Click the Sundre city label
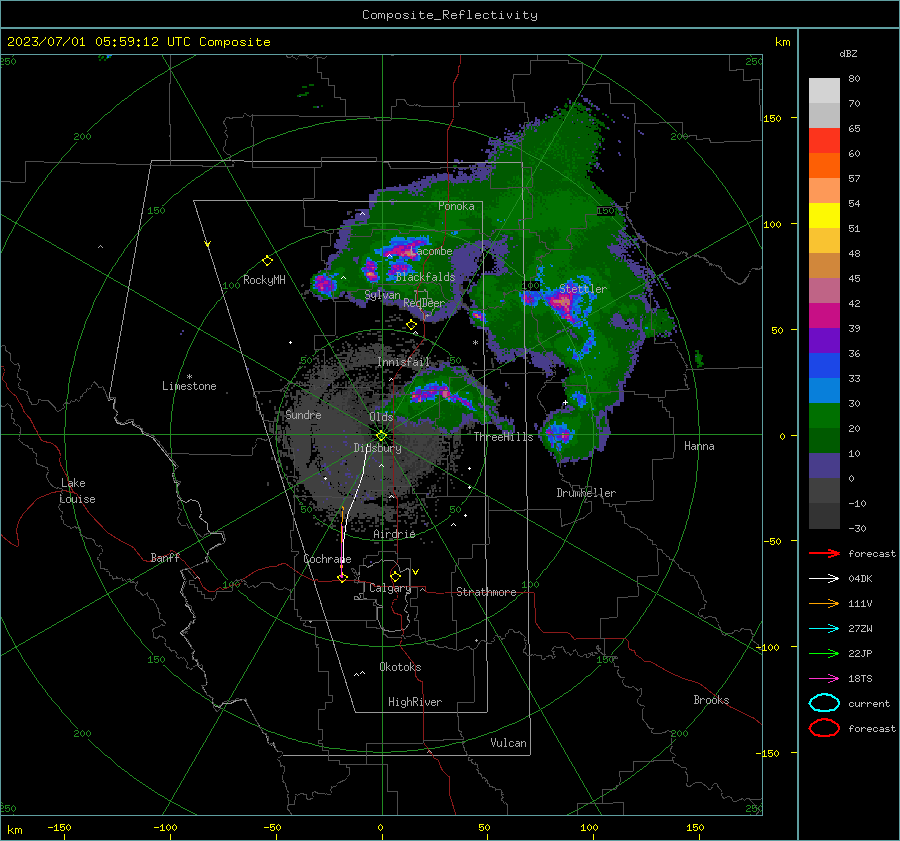The height and width of the screenshot is (841, 900). click(303, 414)
